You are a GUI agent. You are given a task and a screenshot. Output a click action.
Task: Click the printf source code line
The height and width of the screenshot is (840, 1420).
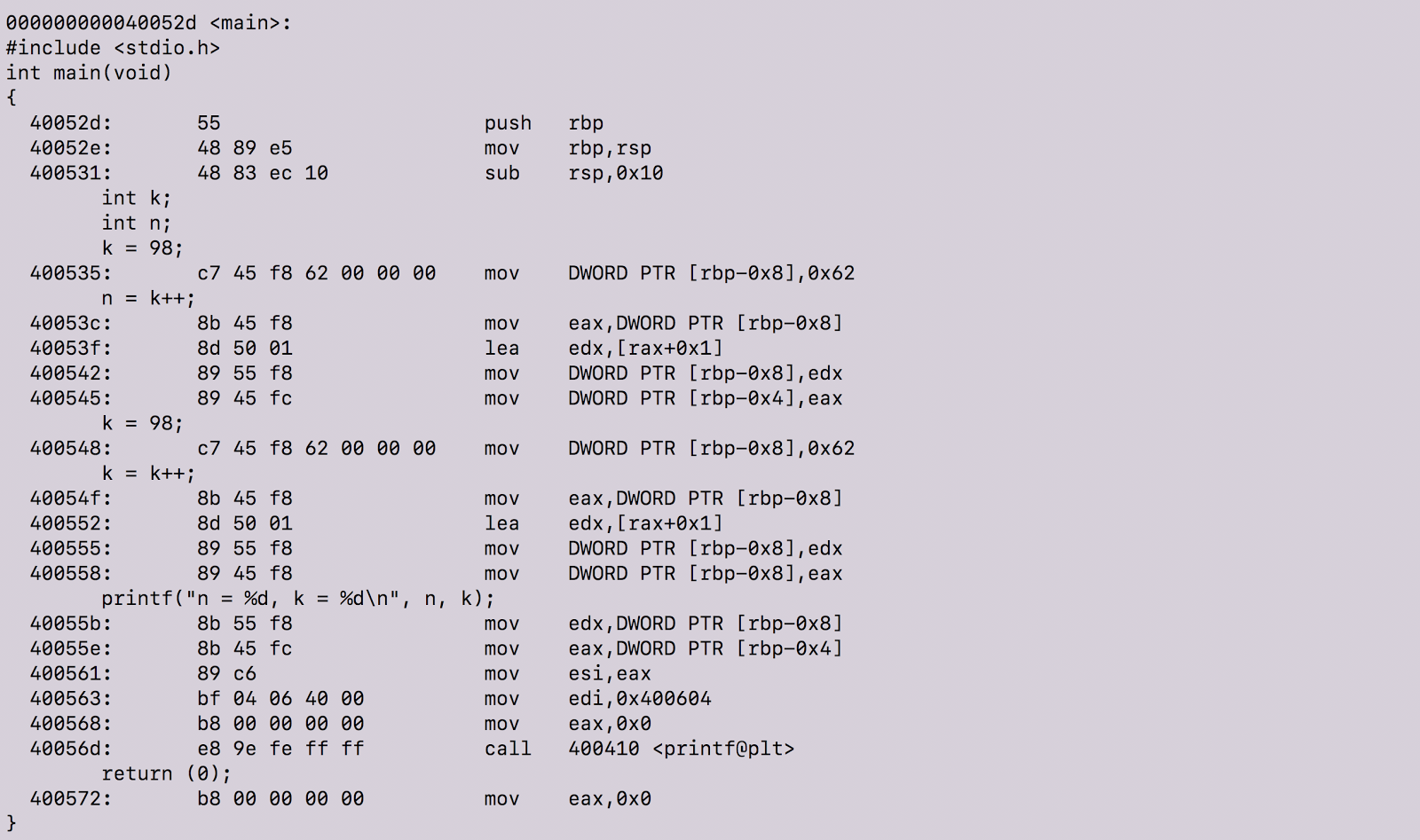298,598
